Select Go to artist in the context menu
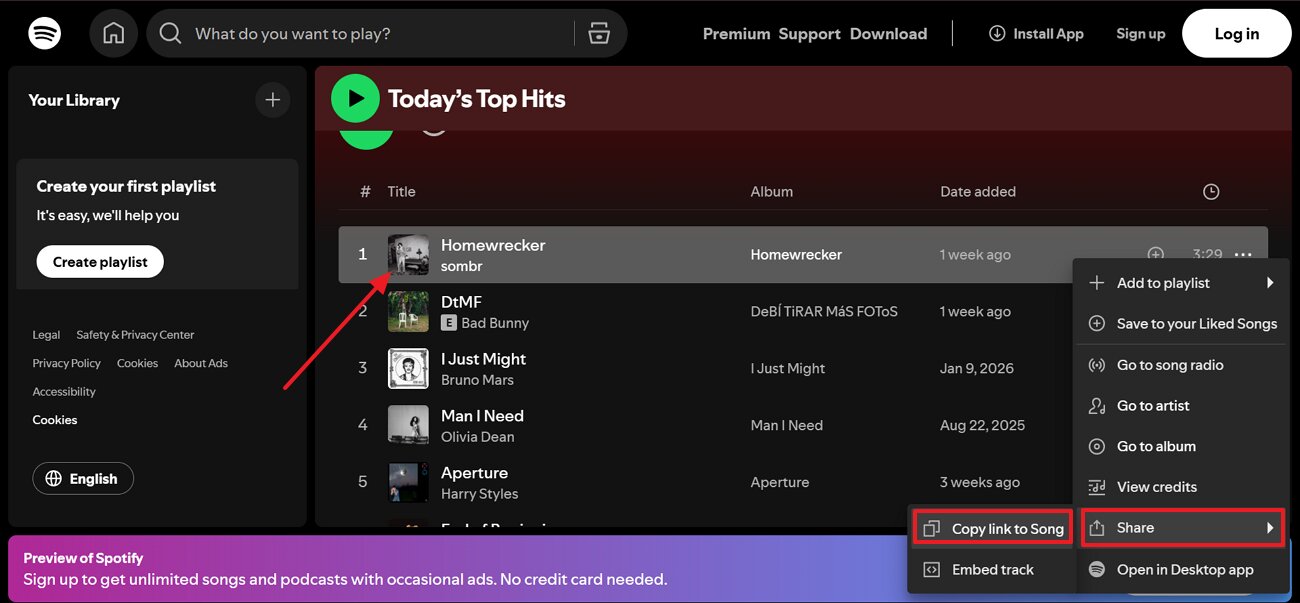Screen dimensions: 1300x603 tap(1152, 405)
